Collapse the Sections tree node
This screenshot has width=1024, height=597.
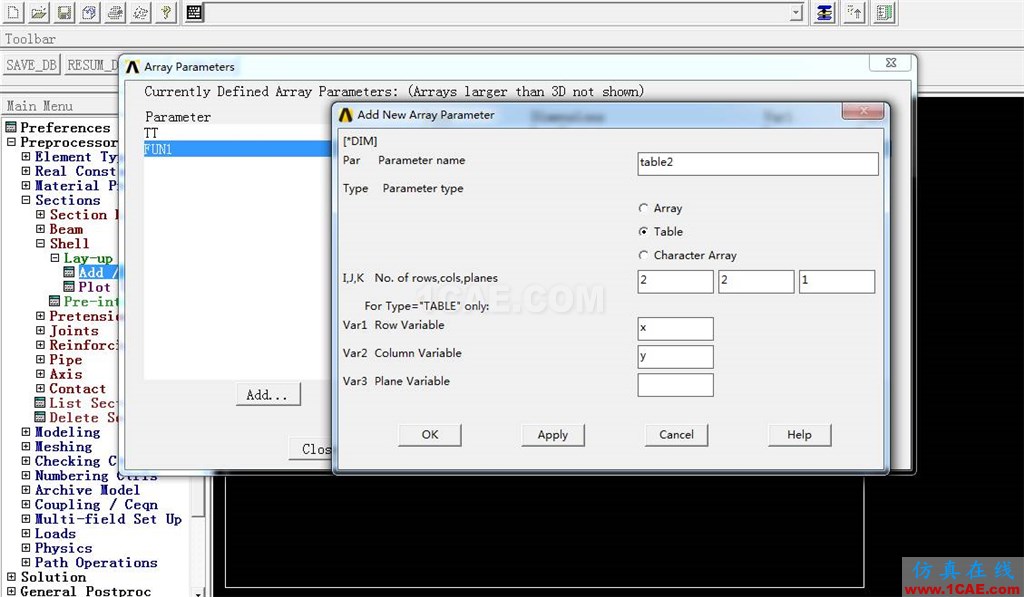pos(25,200)
